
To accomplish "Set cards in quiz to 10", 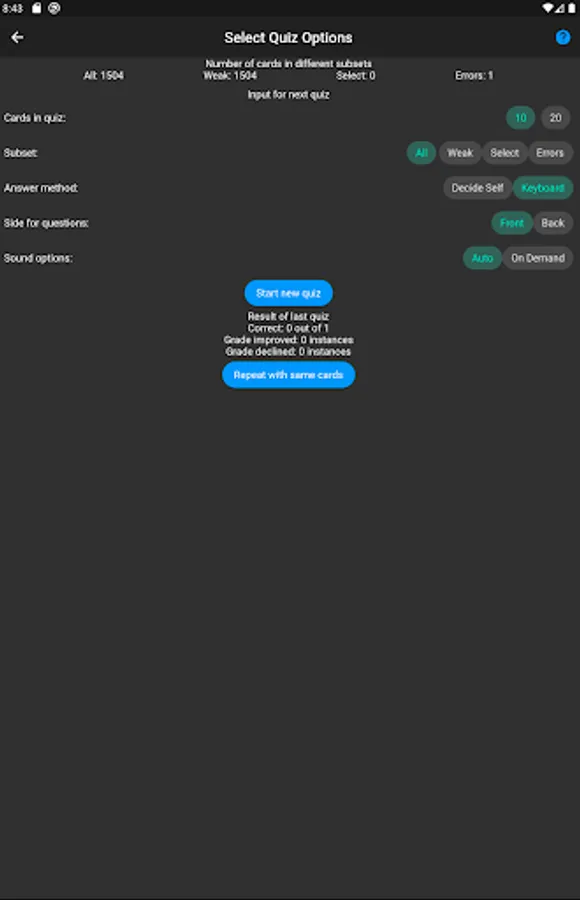I will pyautogui.click(x=520, y=118).
